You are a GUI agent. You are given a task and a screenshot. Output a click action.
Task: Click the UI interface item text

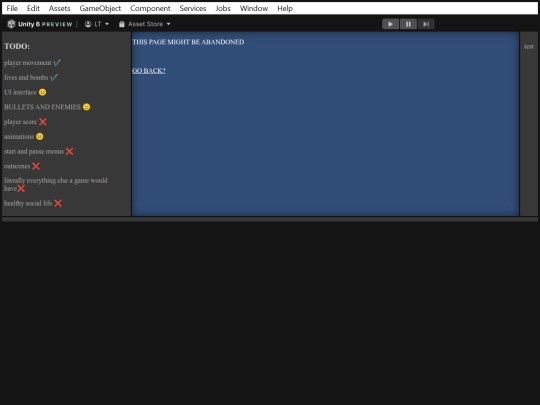pos(20,92)
